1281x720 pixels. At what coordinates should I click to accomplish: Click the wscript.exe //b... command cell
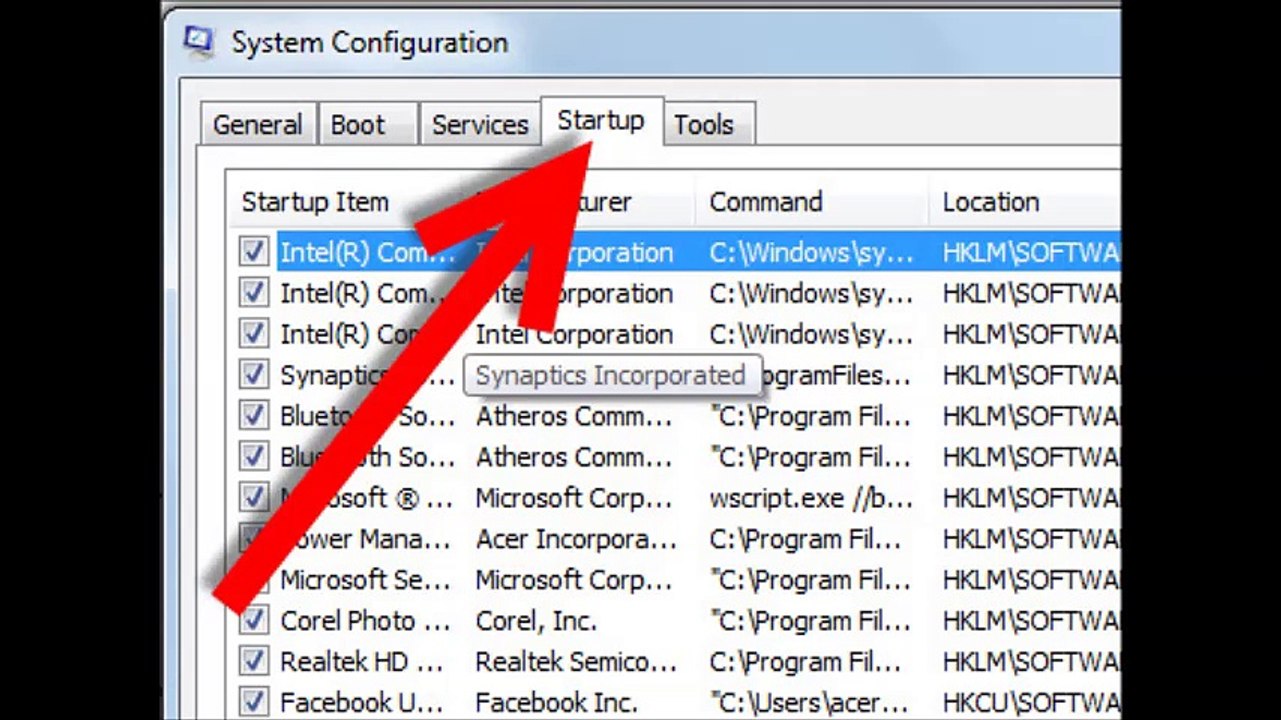809,498
